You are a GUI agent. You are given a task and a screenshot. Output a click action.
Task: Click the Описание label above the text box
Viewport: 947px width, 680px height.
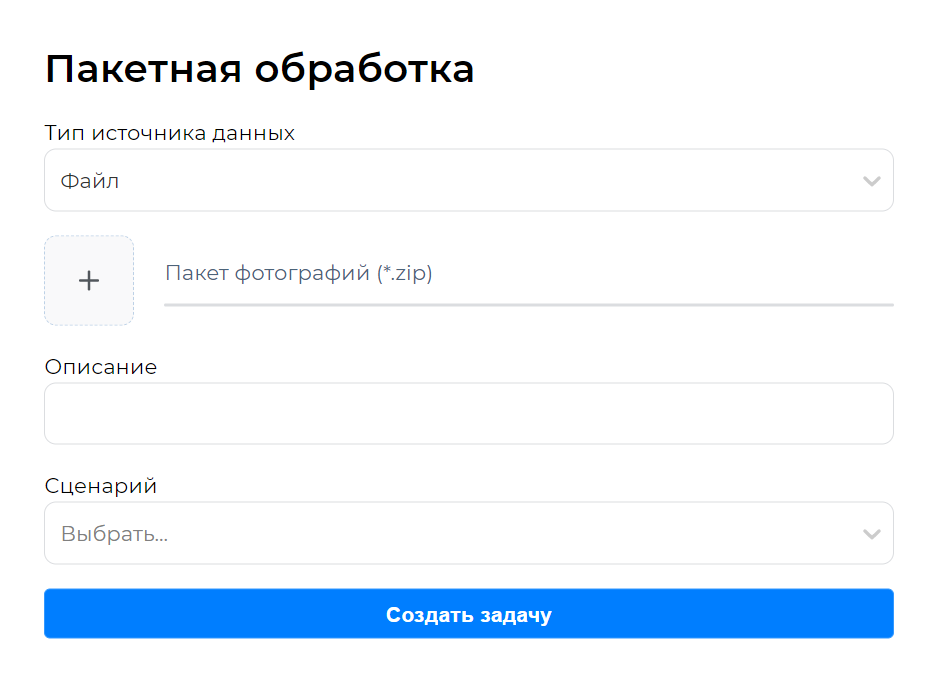(100, 367)
